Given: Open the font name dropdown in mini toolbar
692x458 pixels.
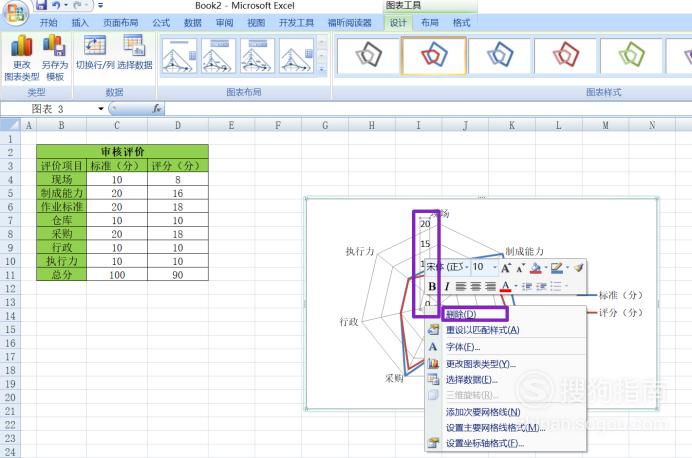Looking at the screenshot, I should [x=466, y=267].
